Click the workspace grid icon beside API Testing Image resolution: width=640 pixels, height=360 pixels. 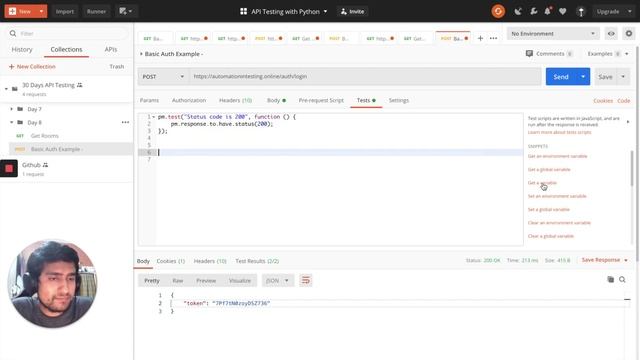(x=243, y=11)
